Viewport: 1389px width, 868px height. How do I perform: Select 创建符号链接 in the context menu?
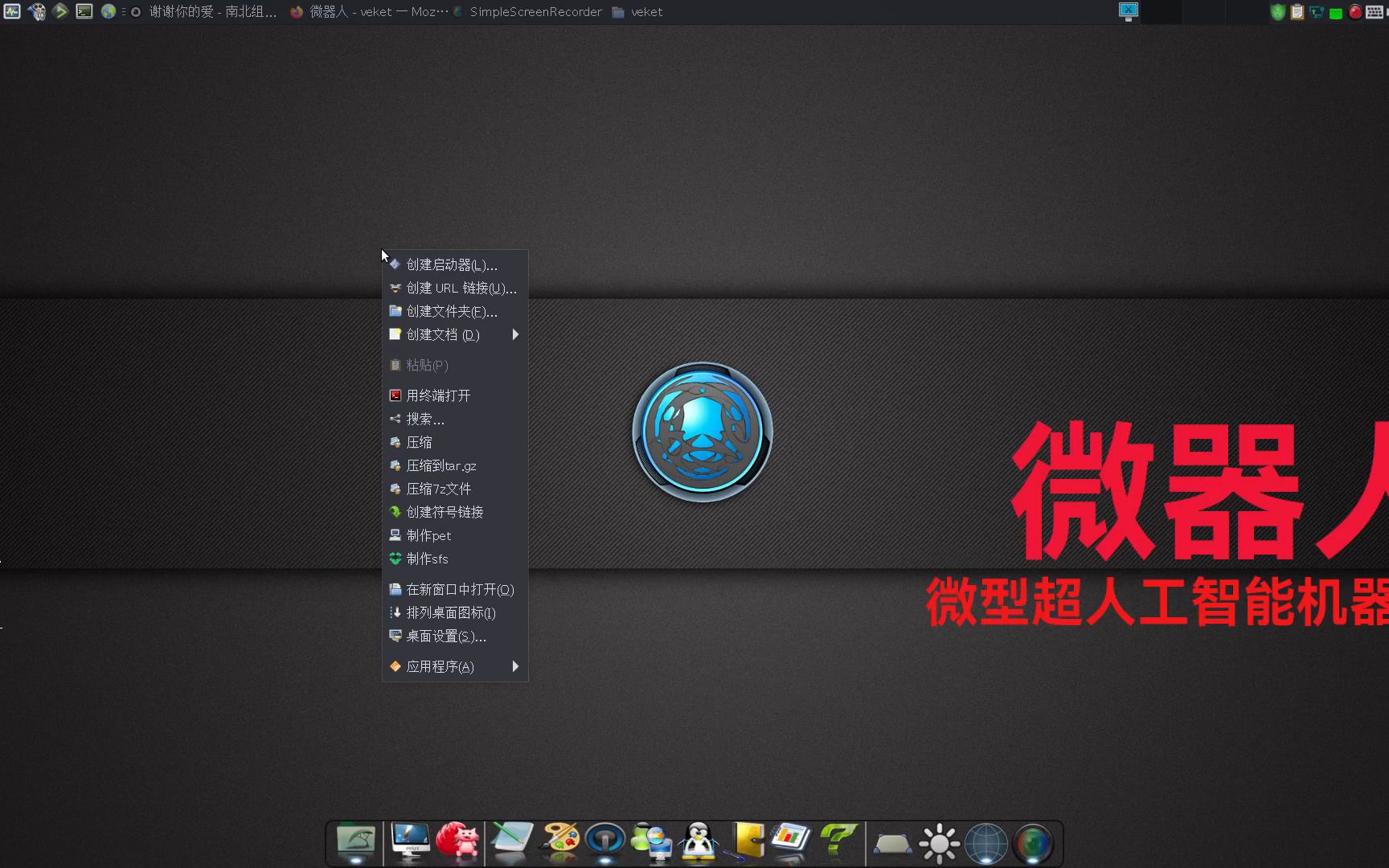coord(455,512)
